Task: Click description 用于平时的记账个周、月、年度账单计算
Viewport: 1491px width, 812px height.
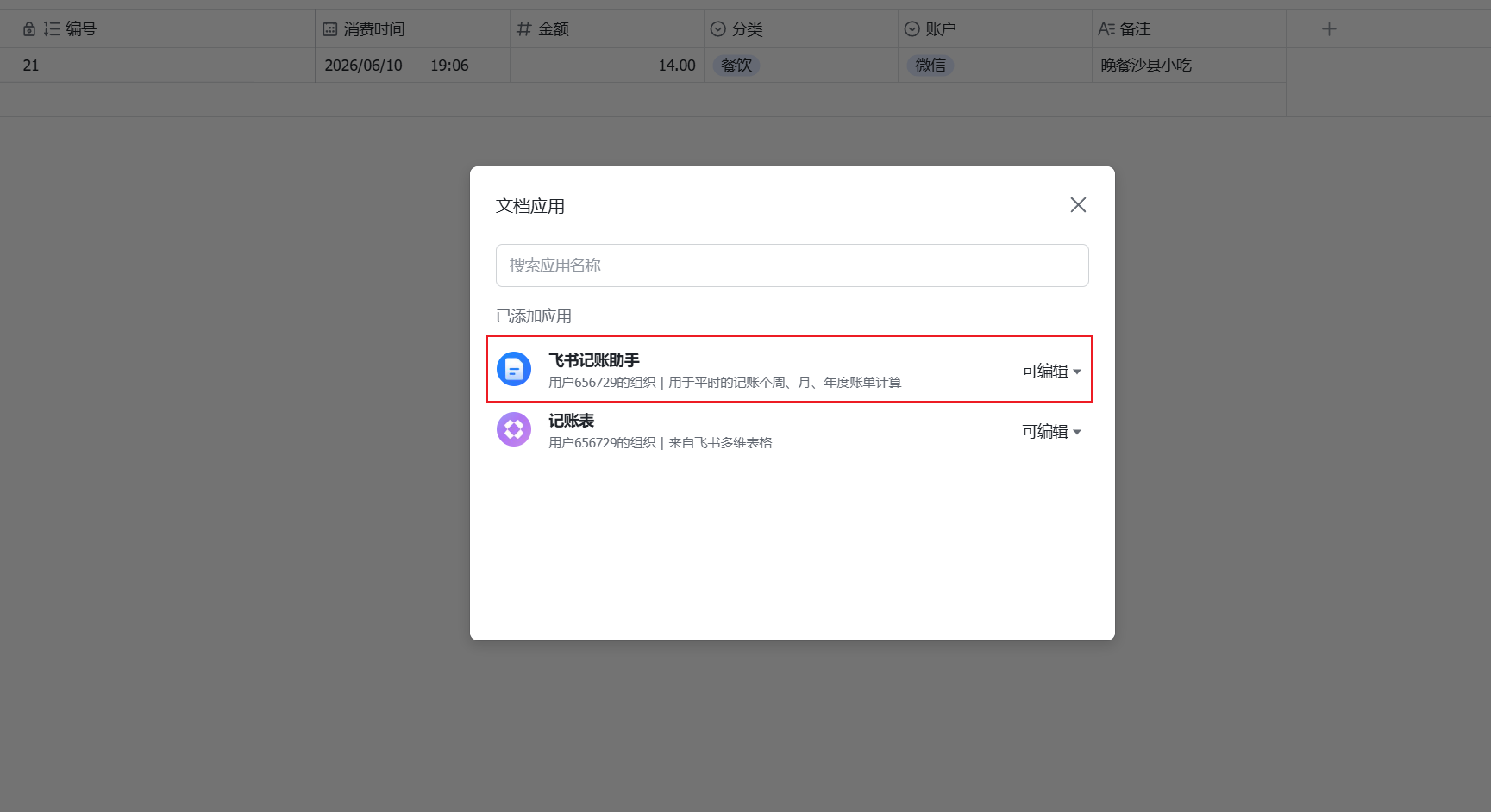Action: click(785, 383)
